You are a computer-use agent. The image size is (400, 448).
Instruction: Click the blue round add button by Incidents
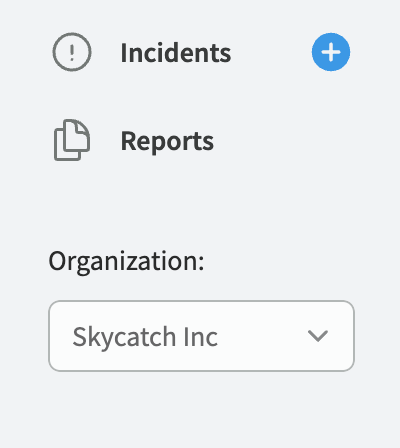pos(331,52)
